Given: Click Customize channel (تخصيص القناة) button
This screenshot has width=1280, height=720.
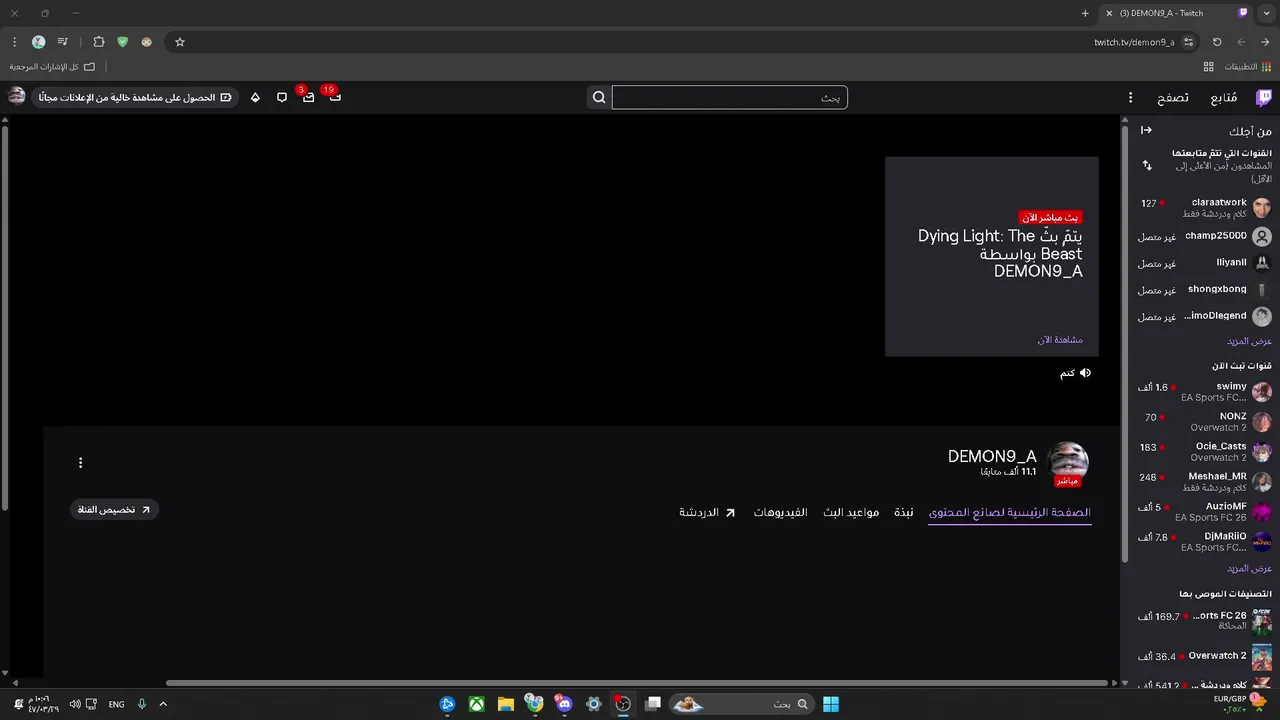Looking at the screenshot, I should click(x=115, y=510).
